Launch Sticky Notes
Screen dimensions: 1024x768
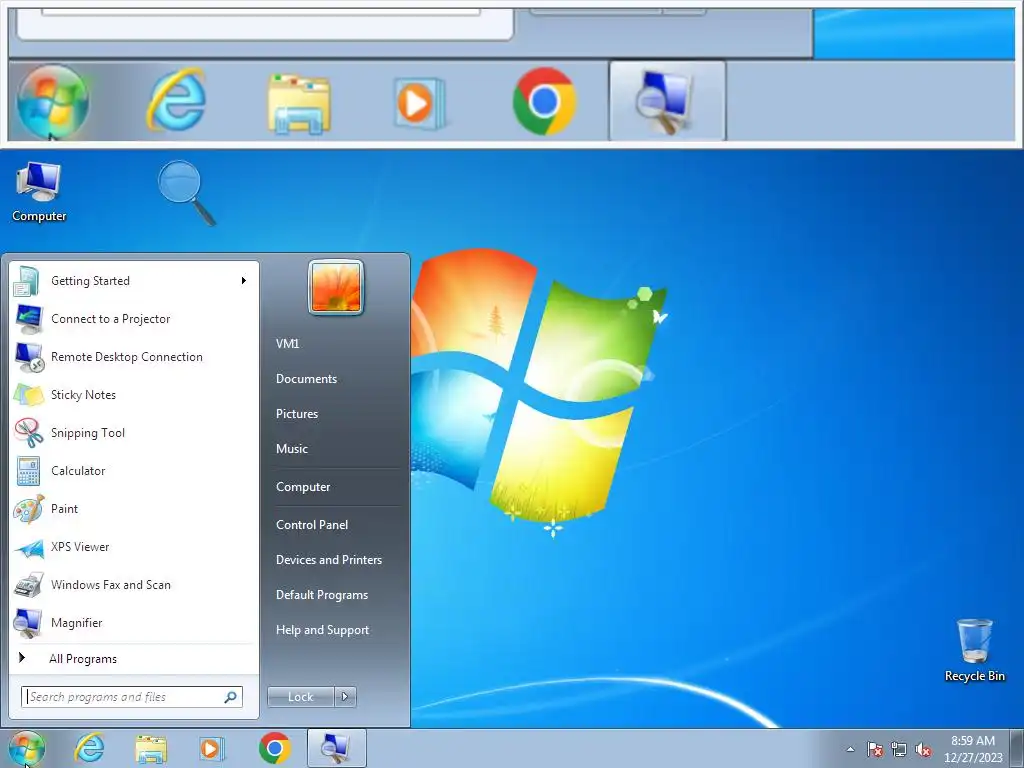tap(134, 394)
